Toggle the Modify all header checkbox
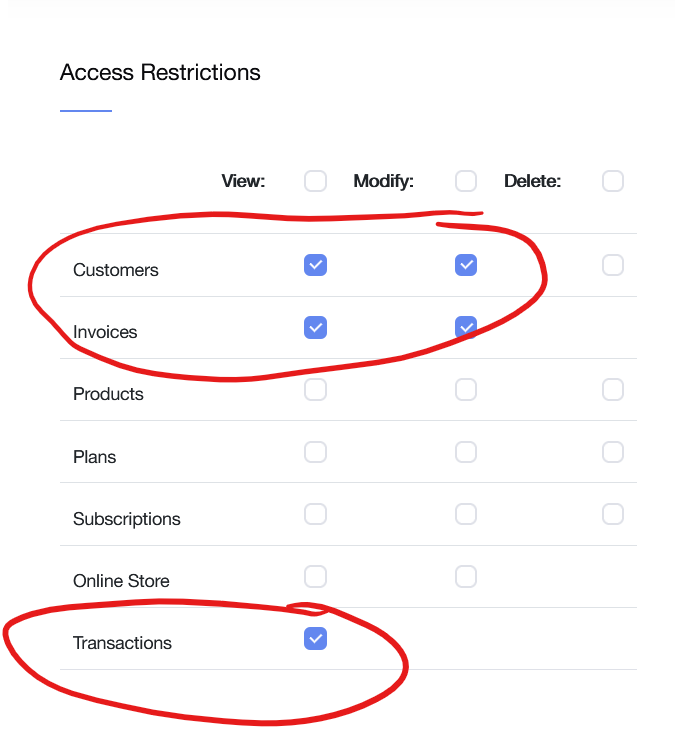 [x=466, y=181]
